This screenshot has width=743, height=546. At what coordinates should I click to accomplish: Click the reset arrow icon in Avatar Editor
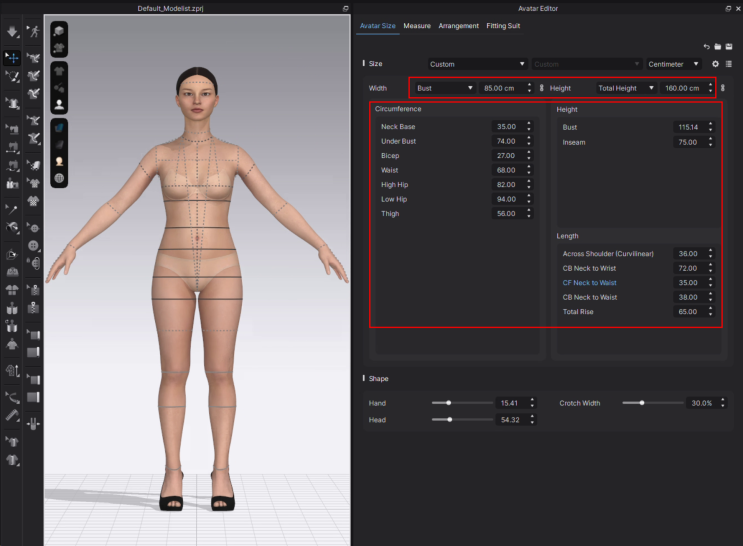pyautogui.click(x=706, y=46)
